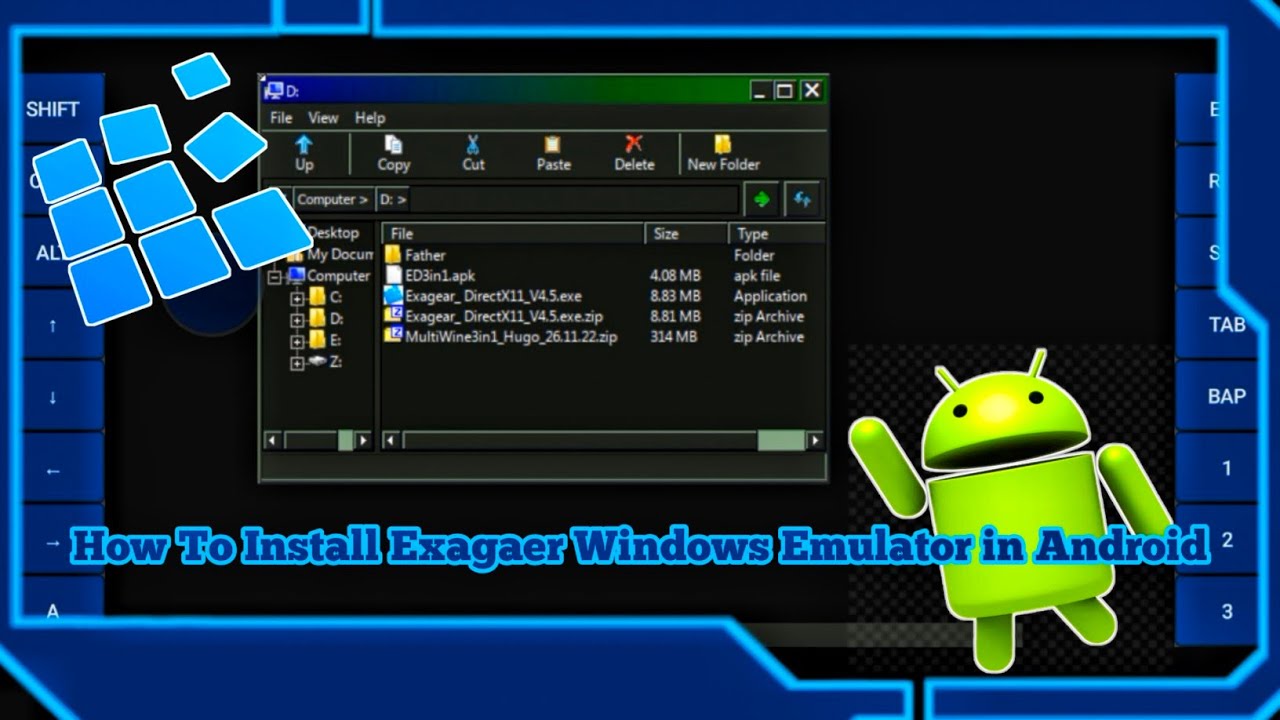Select the Exagear_DirectX11_V4.5.exe application icon
Image resolution: width=1280 pixels, height=720 pixels.
point(393,296)
